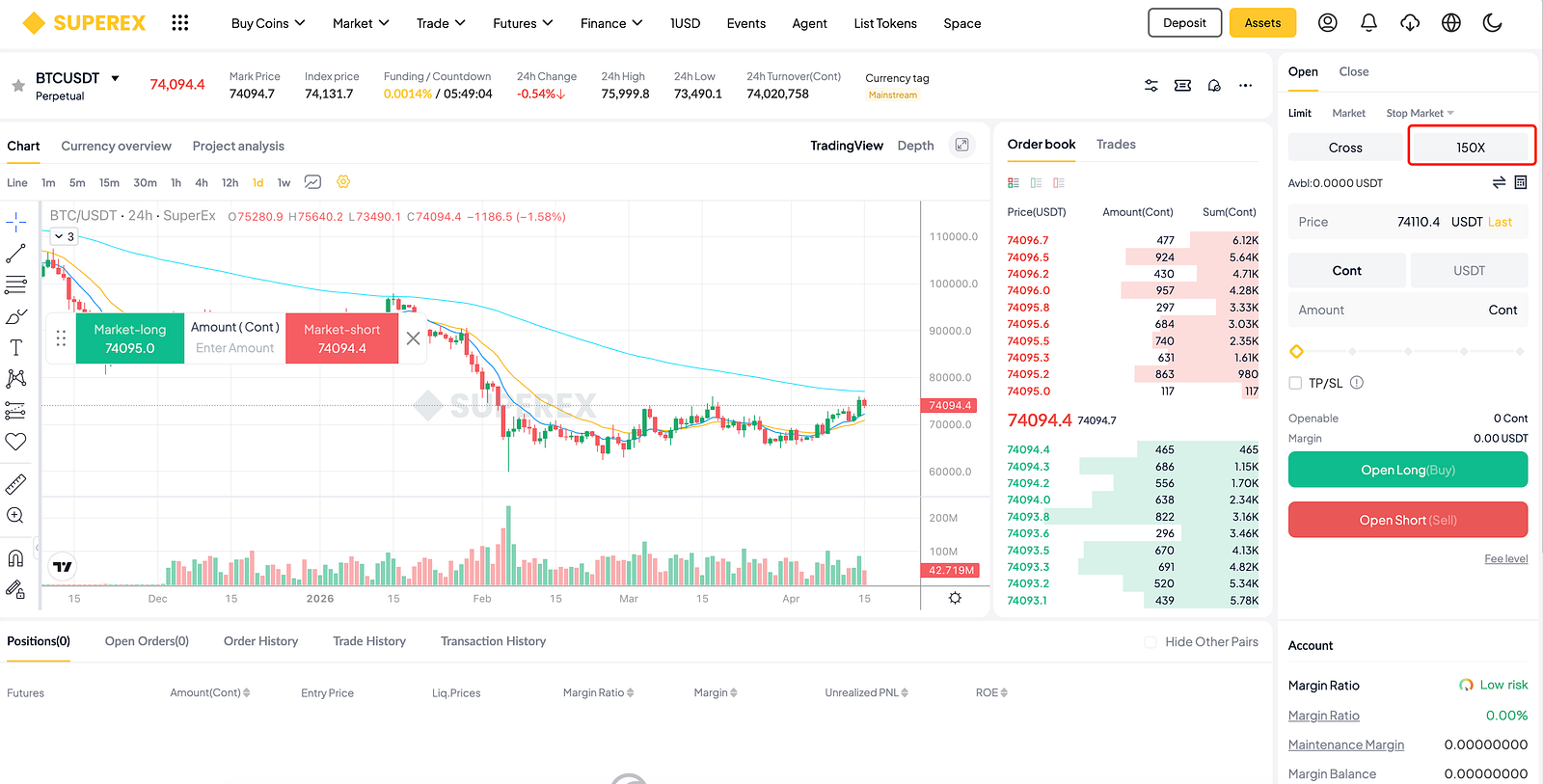Screen dimensions: 1543x784
Task: Open the futures calculator icon
Action: pos(1521,182)
